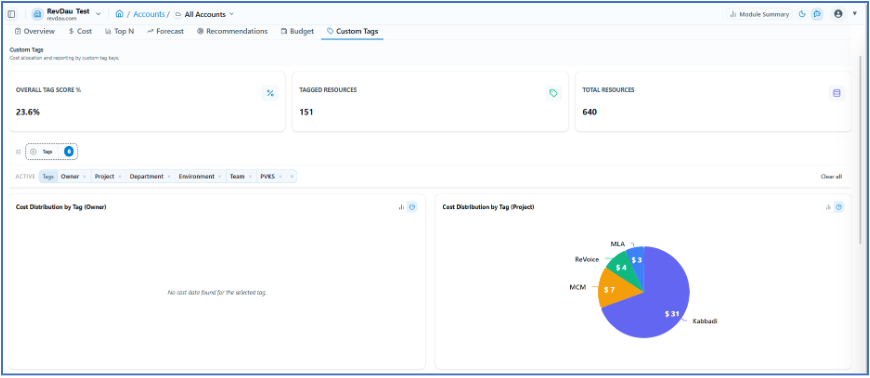
Task: Open the All Accounts dropdown
Action: coord(231,14)
